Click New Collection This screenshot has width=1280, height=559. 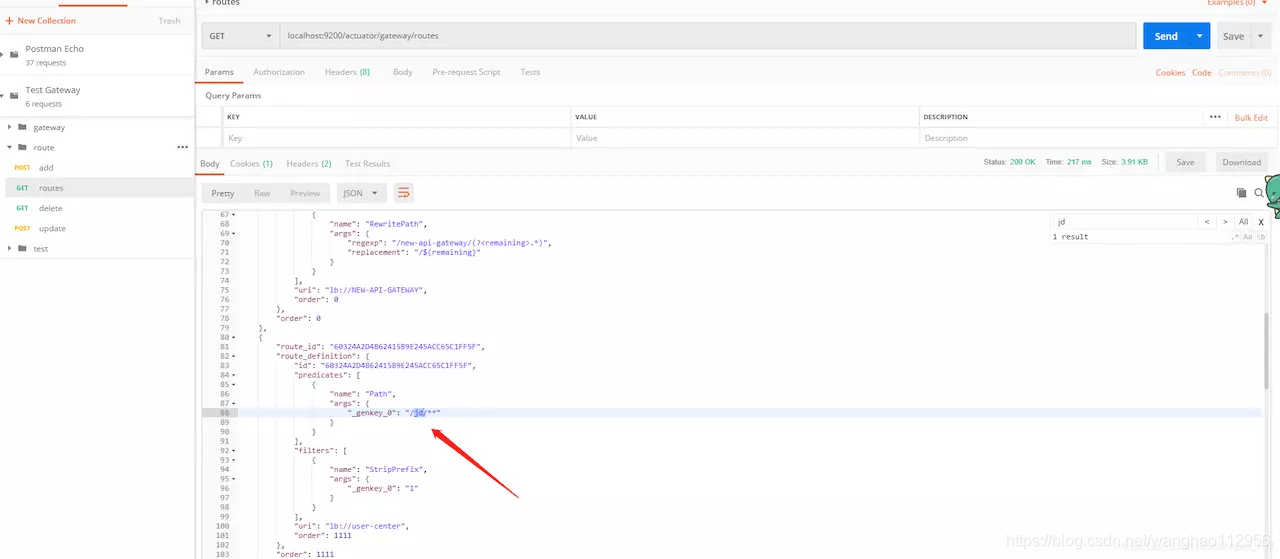pyautogui.click(x=46, y=20)
